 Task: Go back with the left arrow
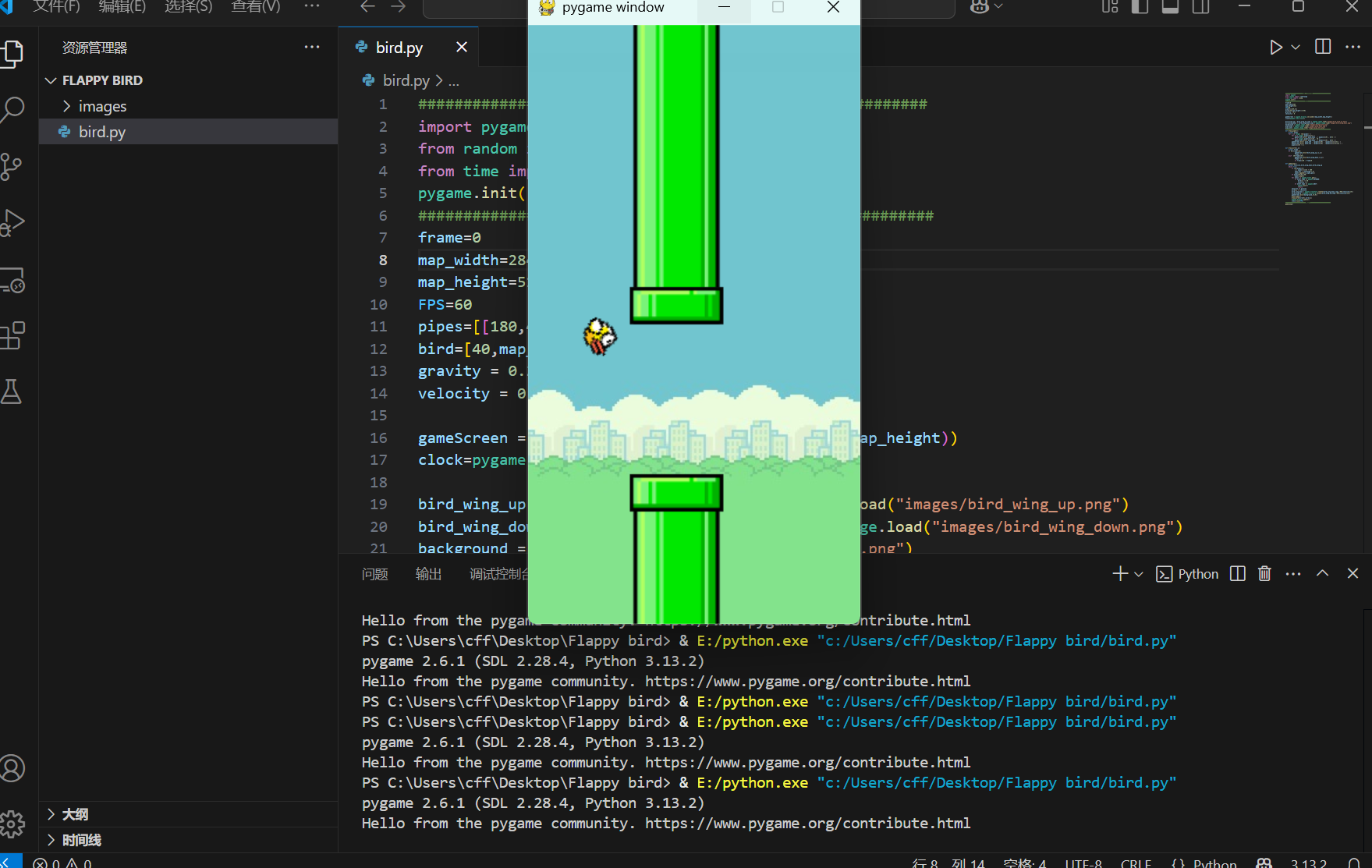coord(368,7)
